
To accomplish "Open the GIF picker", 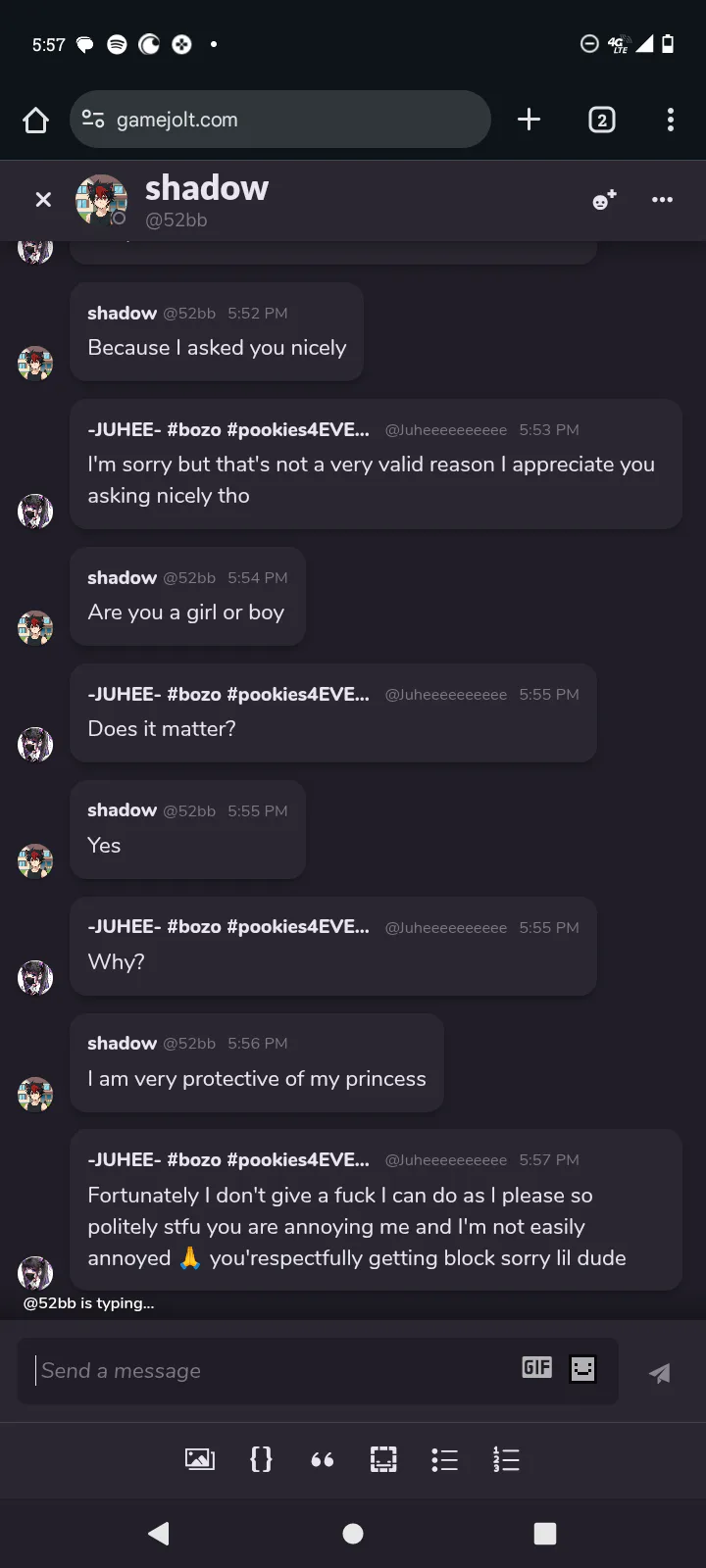I will [x=536, y=1368].
